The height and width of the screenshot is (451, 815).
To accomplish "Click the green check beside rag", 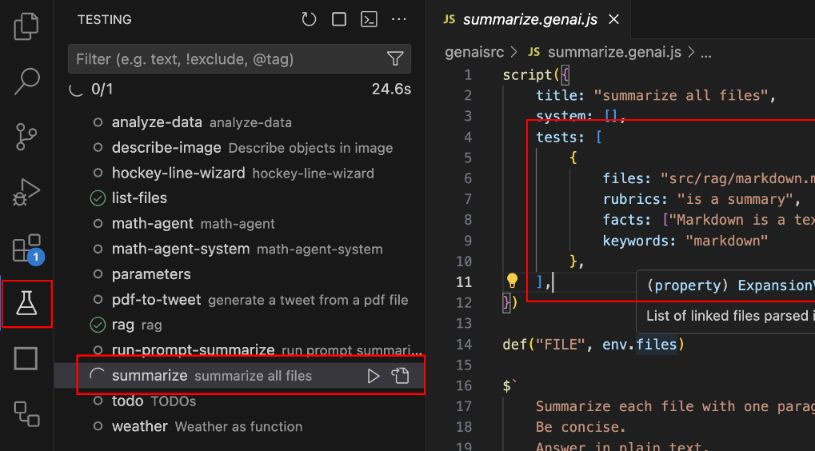I will (x=98, y=325).
